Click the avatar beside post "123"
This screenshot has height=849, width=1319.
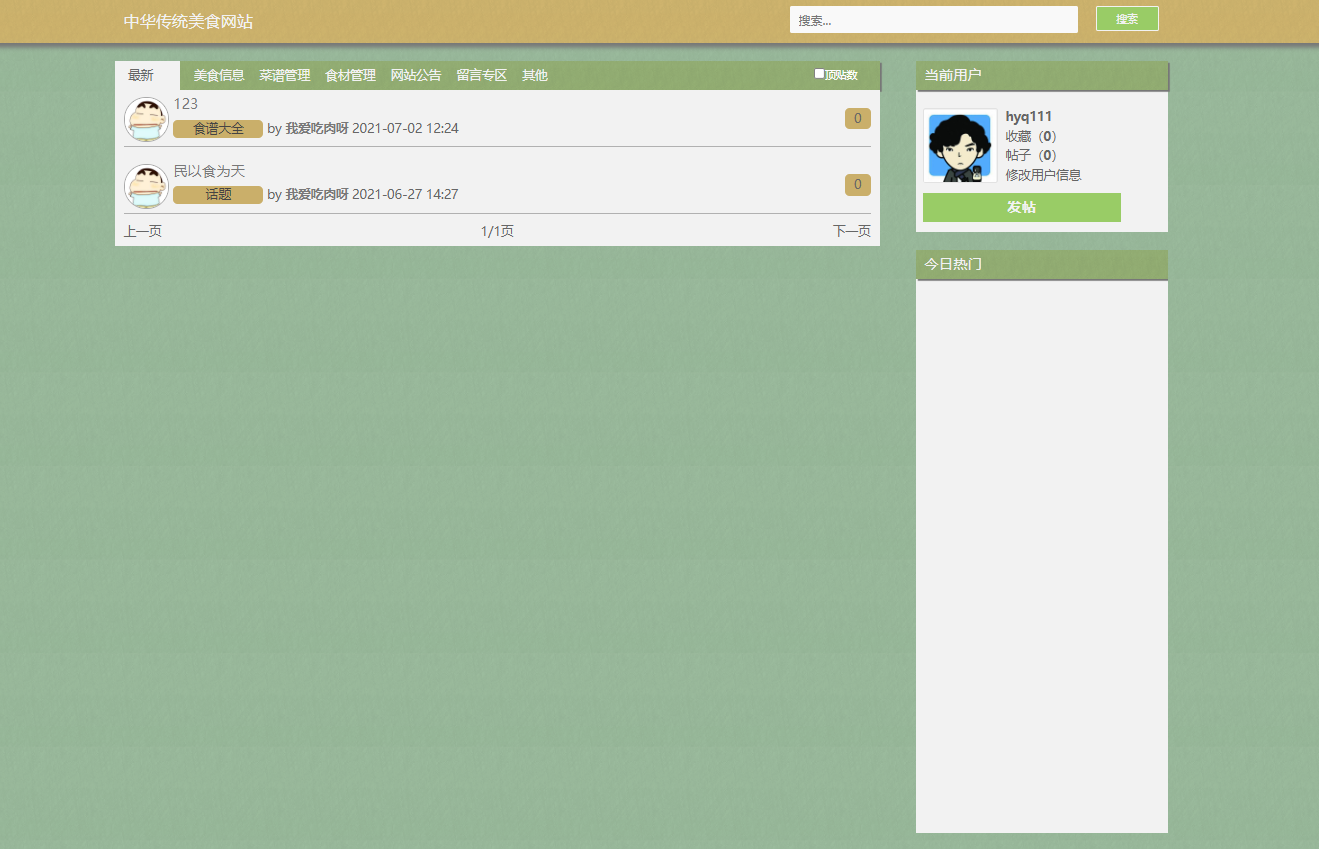[x=146, y=119]
